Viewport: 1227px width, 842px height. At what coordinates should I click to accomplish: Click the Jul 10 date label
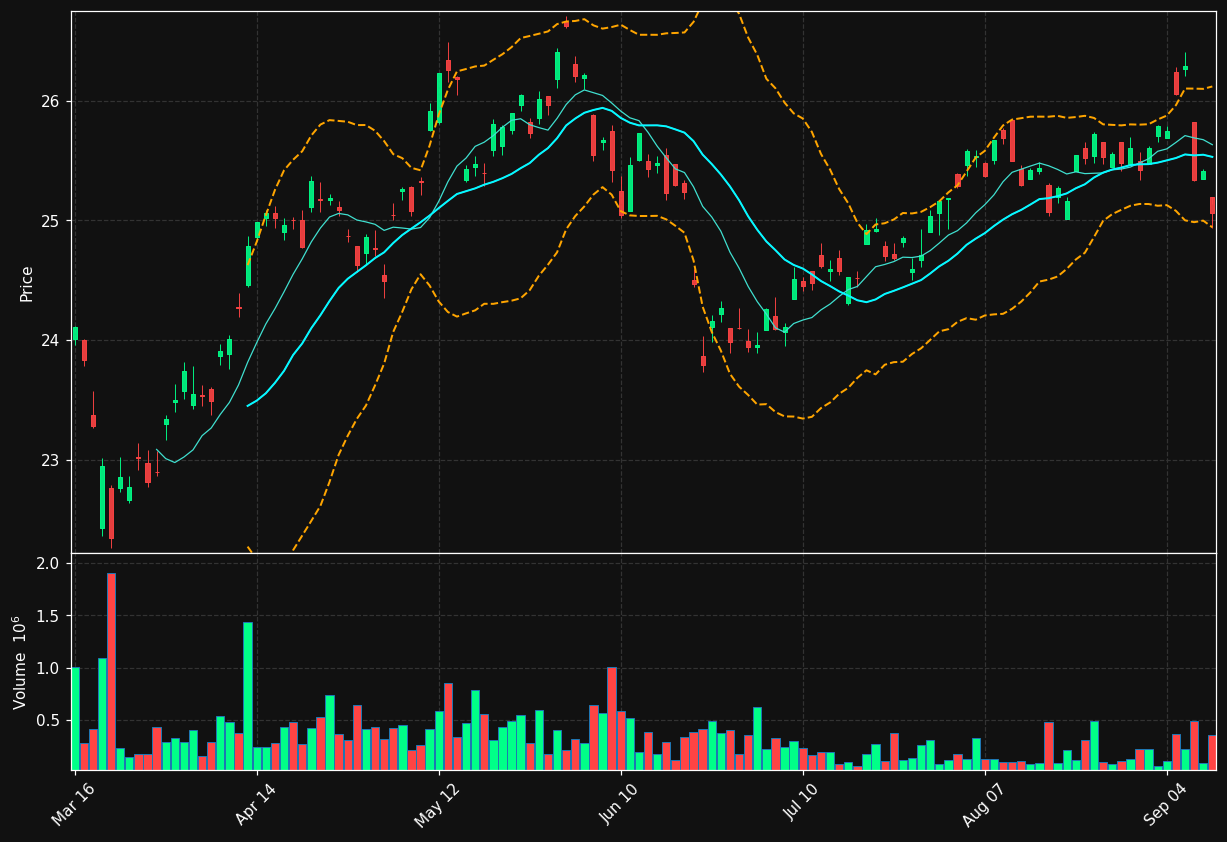click(x=801, y=803)
